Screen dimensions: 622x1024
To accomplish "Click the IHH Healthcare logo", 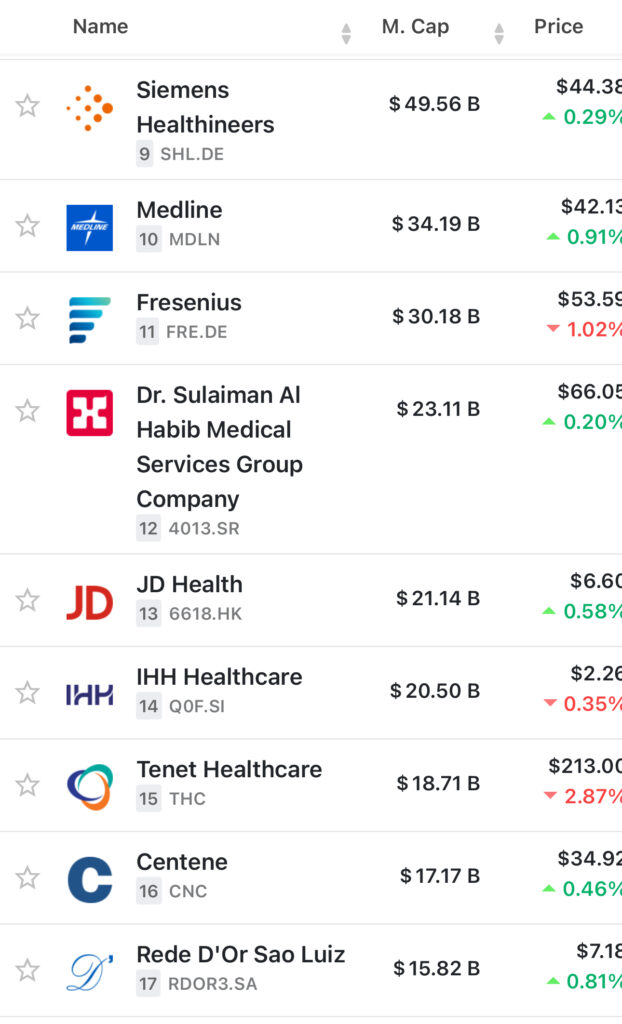I will (89, 694).
